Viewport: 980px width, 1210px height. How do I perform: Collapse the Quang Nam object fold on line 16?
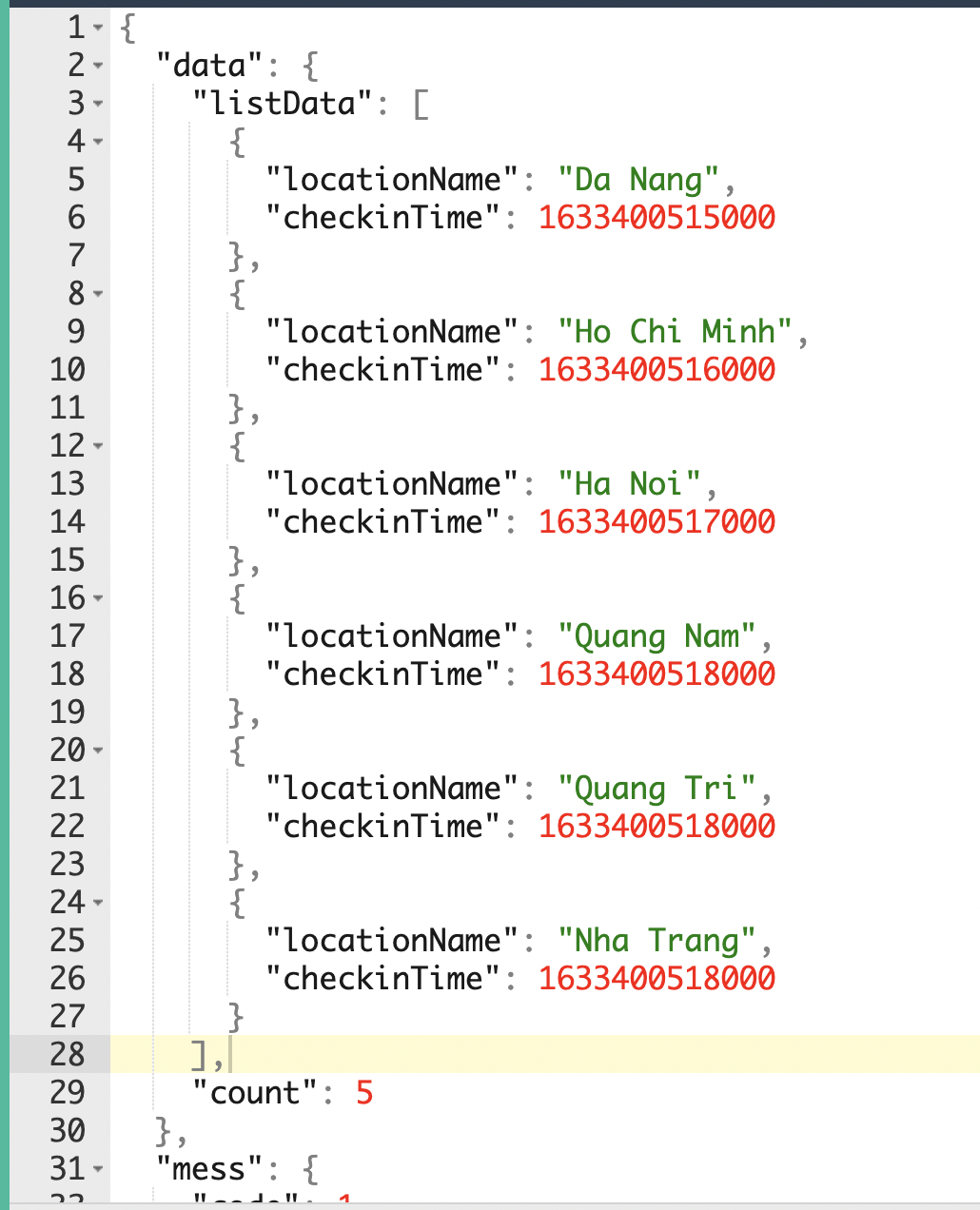(98, 598)
